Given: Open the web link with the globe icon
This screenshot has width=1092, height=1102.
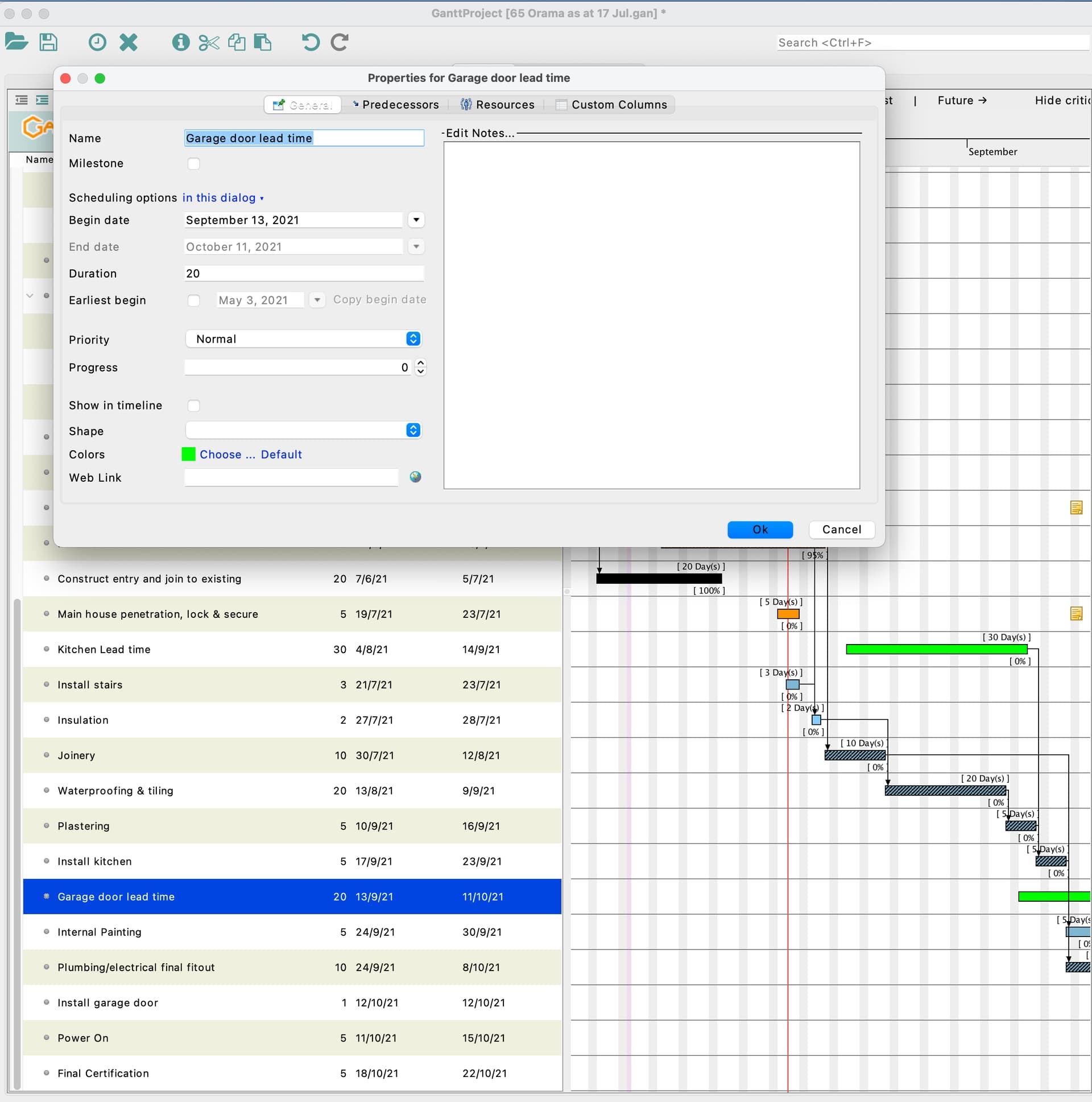Looking at the screenshot, I should point(415,477).
